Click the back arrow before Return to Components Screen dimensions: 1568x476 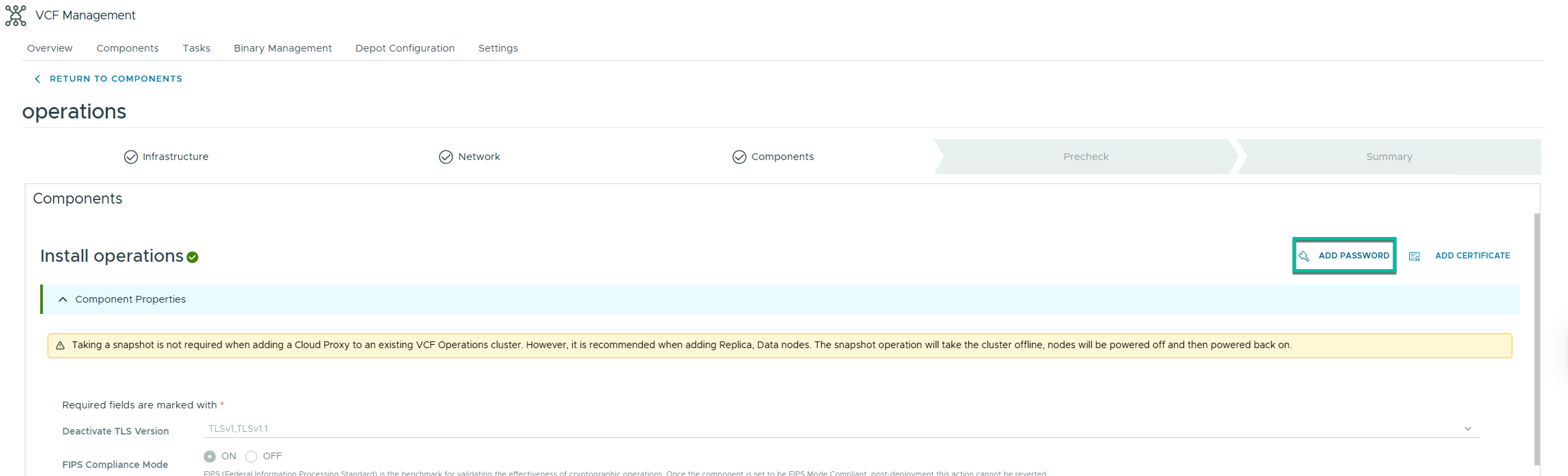click(x=38, y=79)
